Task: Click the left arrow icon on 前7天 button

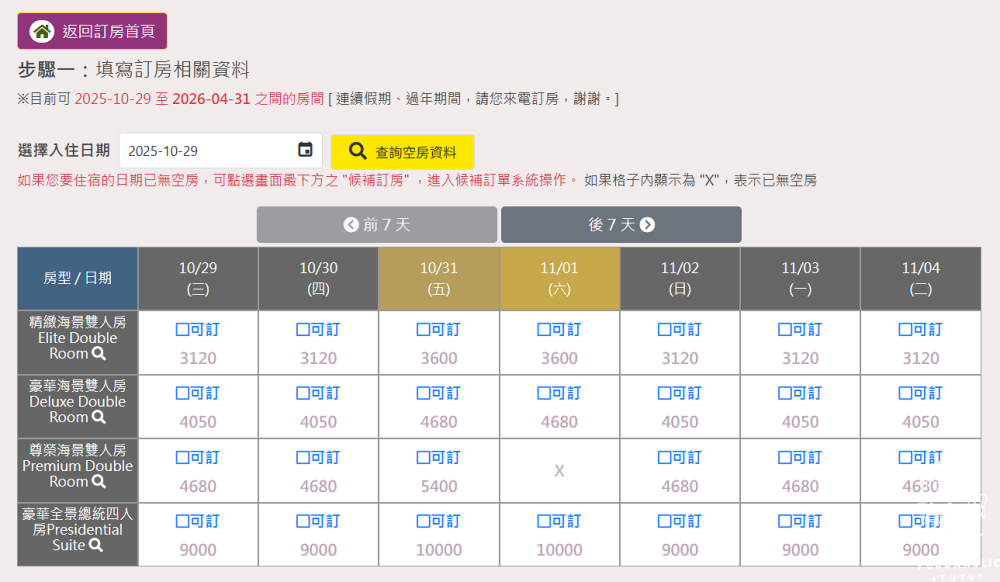Action: 351,225
